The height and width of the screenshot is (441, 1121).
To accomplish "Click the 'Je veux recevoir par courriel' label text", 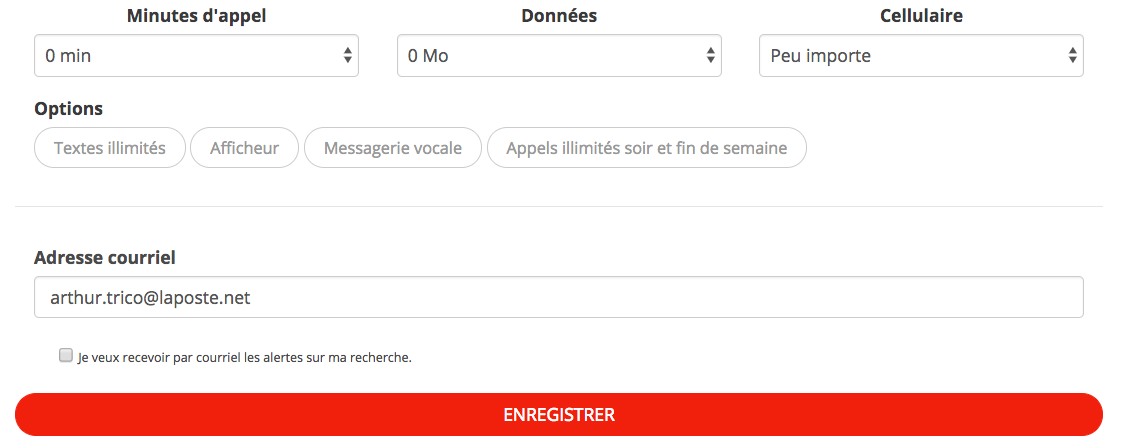I will (x=245, y=357).
